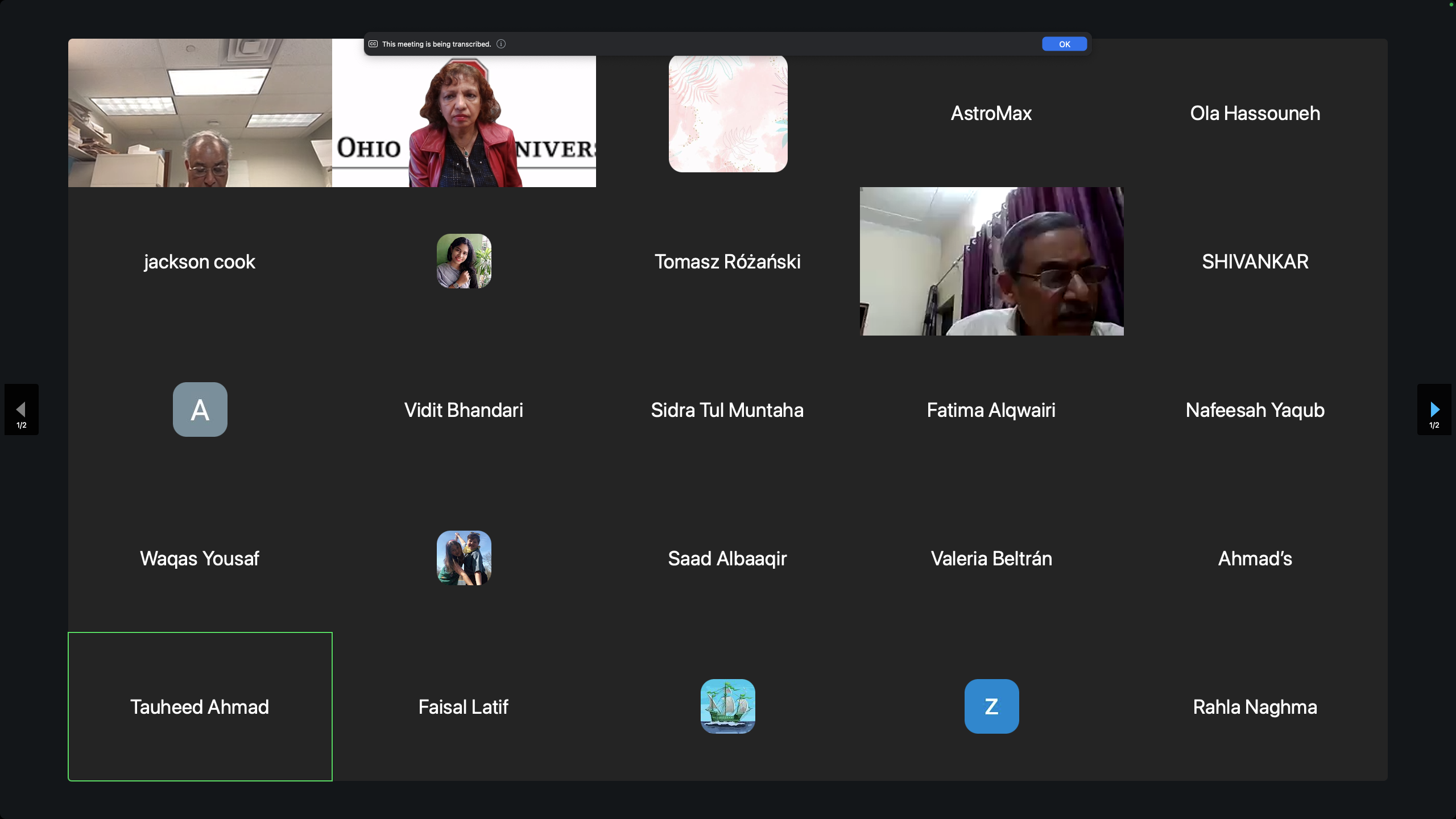Click the sailing ship avatar
The image size is (1456, 819).
pos(727,706)
